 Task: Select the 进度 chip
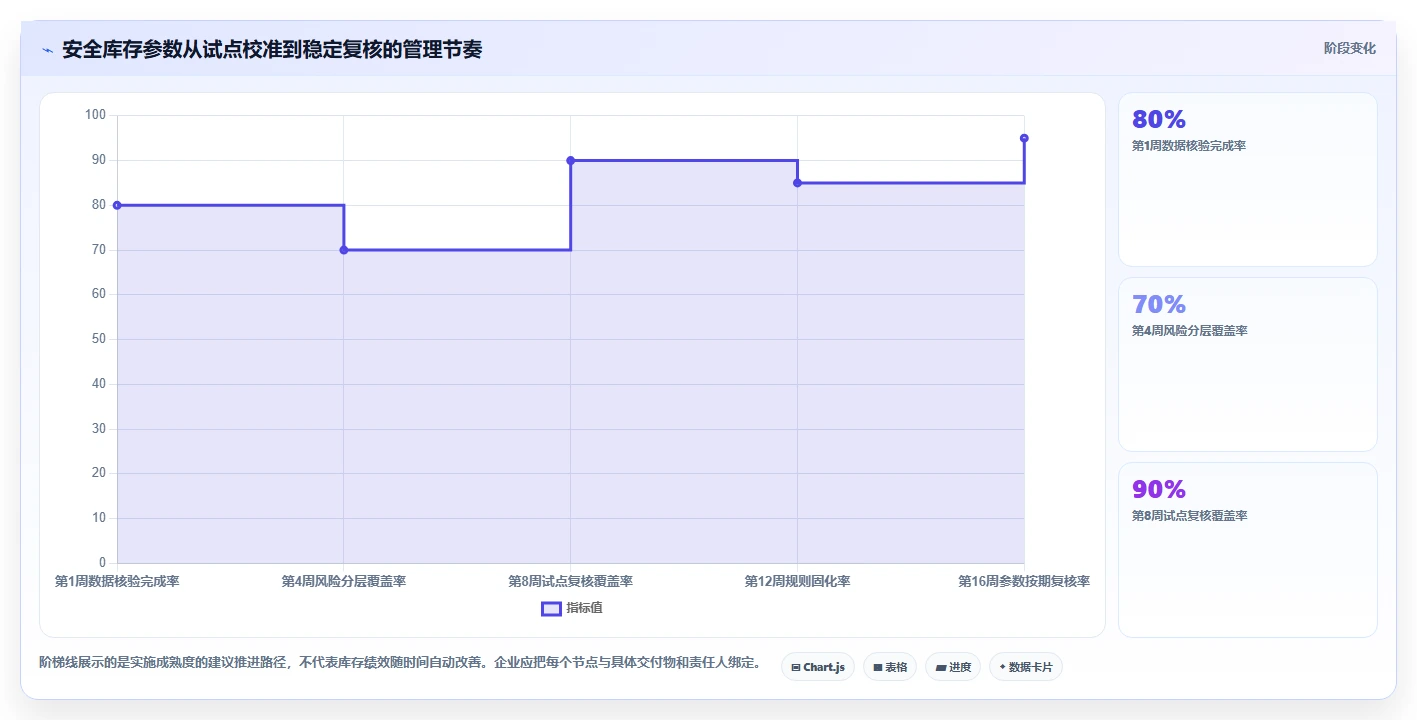pos(952,667)
